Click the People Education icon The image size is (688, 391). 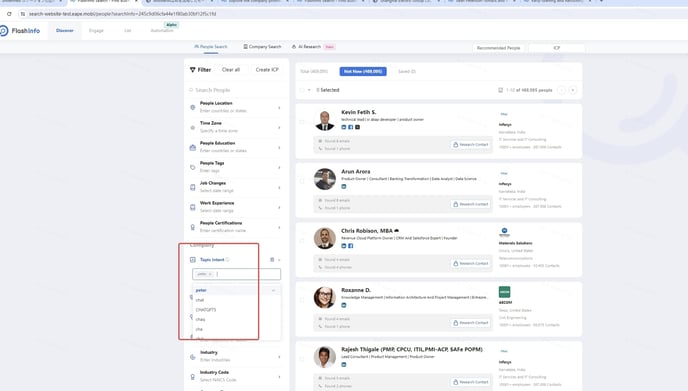[x=192, y=147]
